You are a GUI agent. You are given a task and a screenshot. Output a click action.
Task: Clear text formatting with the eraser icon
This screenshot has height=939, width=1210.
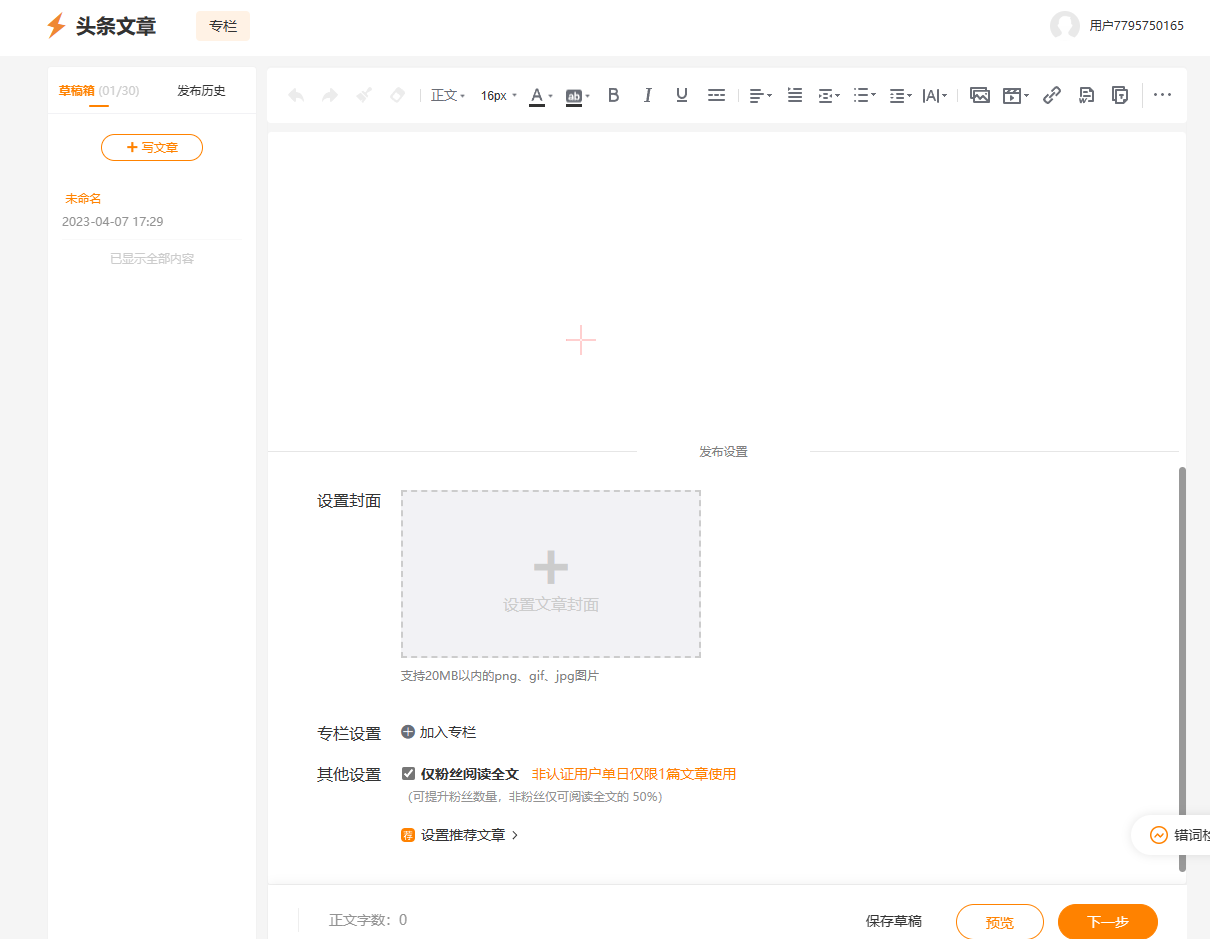396,95
